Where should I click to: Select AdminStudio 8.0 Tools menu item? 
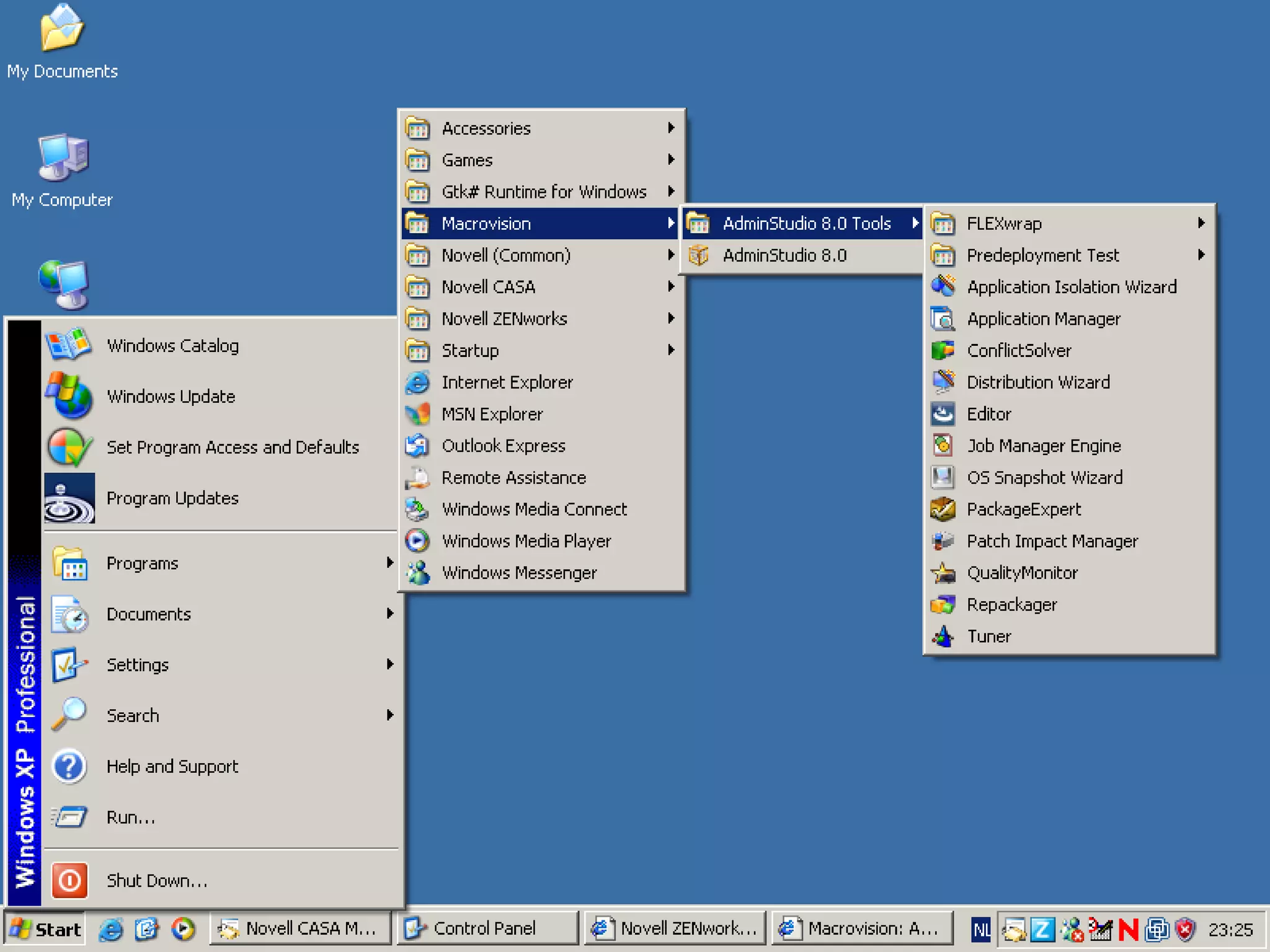pos(802,223)
